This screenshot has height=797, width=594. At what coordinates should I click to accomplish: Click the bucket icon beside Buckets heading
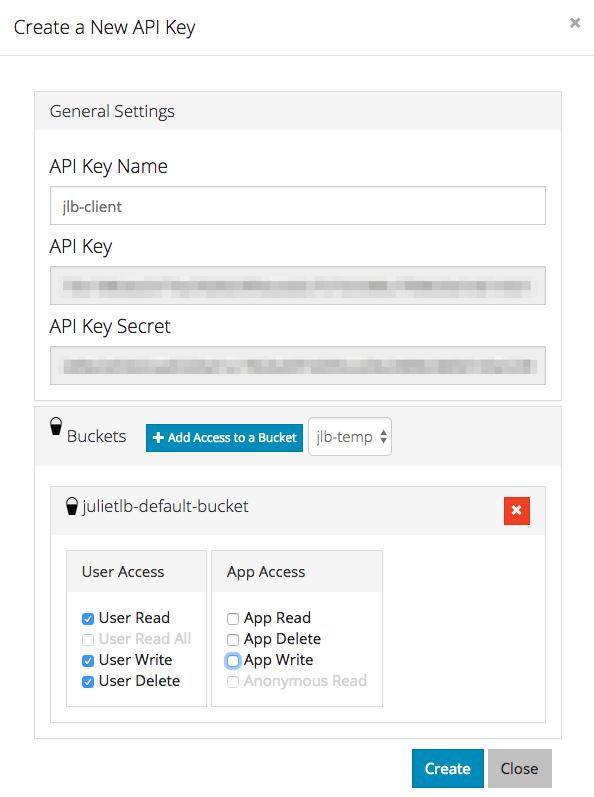pyautogui.click(x=56, y=426)
